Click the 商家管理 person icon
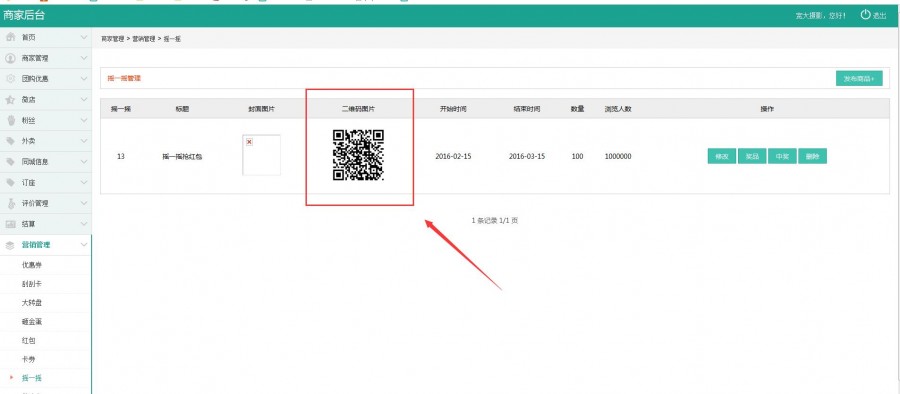This screenshot has height=394, width=900. tap(10, 58)
